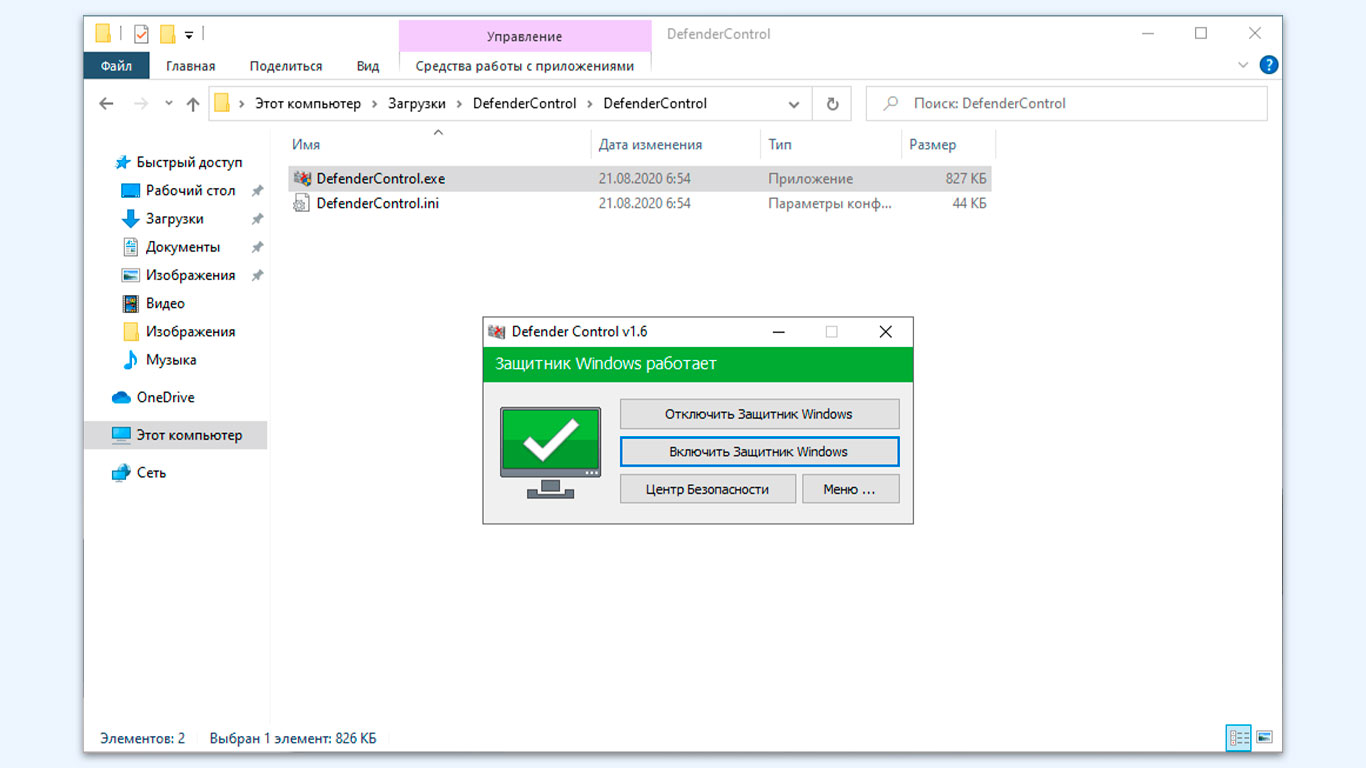Select DefenderControl.exe file
Viewport: 1366px width, 768px height.
pyautogui.click(x=640, y=179)
